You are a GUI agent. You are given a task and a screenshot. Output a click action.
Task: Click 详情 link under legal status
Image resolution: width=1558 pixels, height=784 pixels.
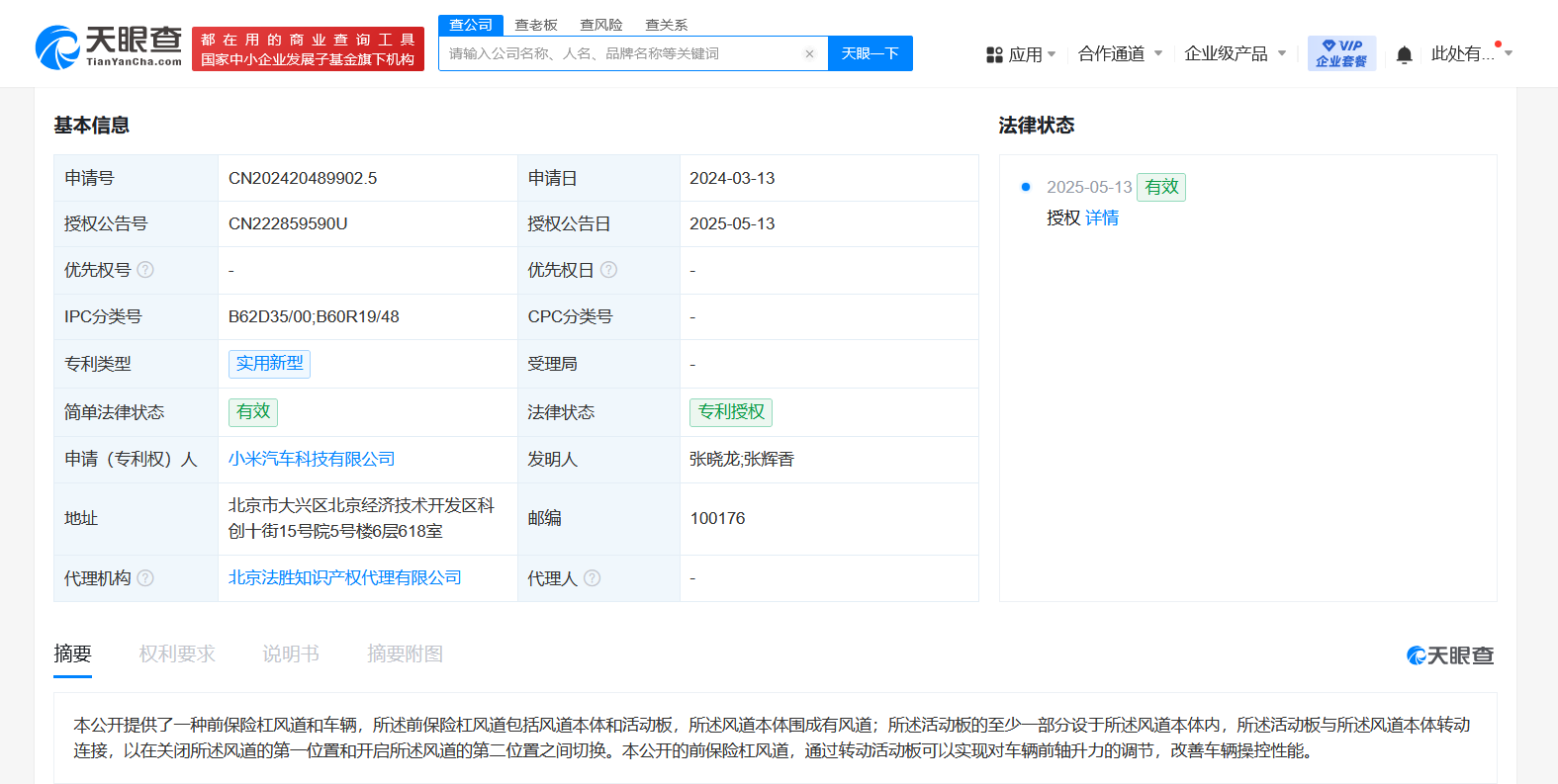tap(1102, 218)
